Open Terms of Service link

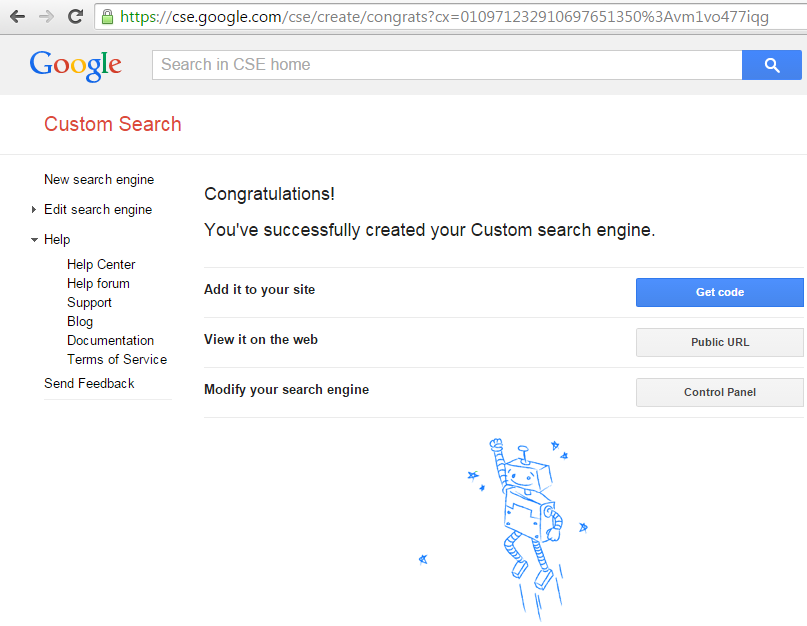pyautogui.click(x=117, y=359)
